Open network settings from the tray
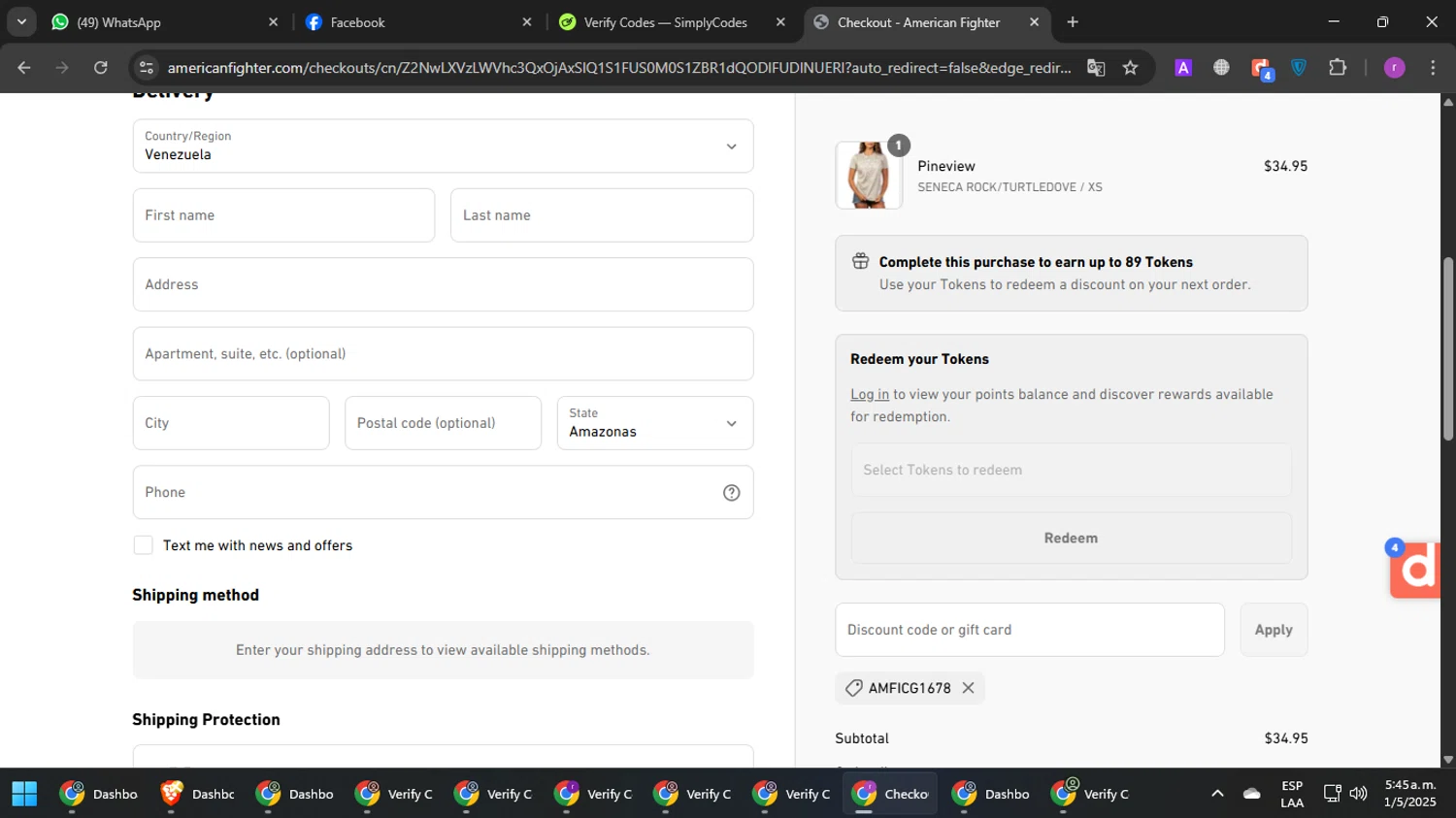The image size is (1456, 818). [x=1332, y=794]
